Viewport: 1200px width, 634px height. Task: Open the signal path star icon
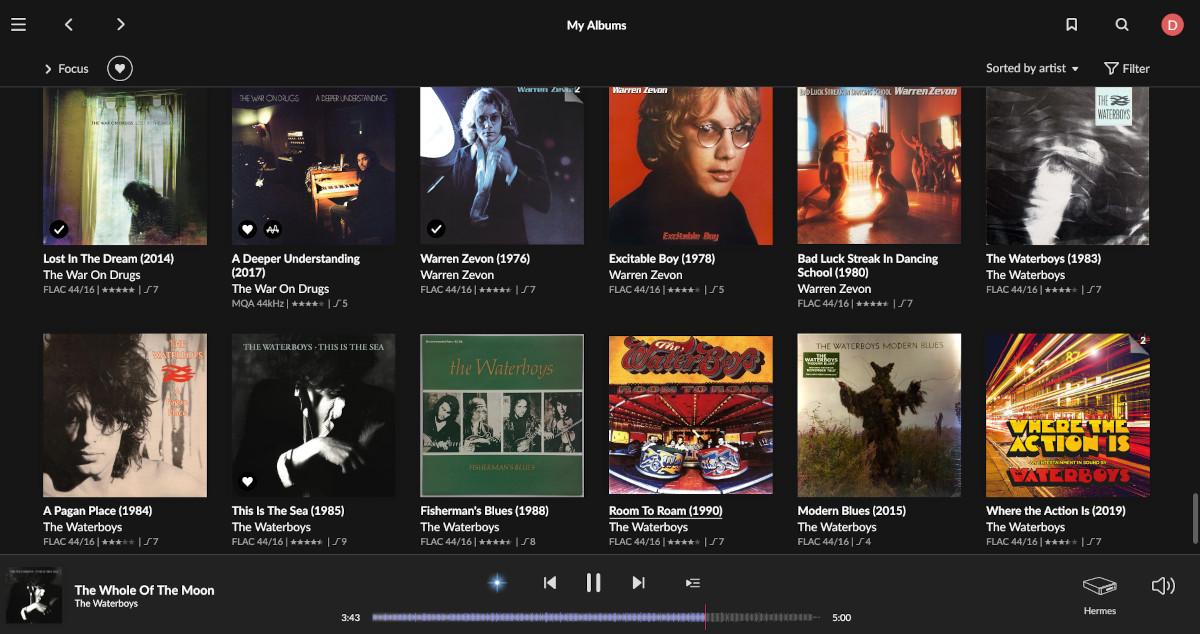tap(497, 583)
